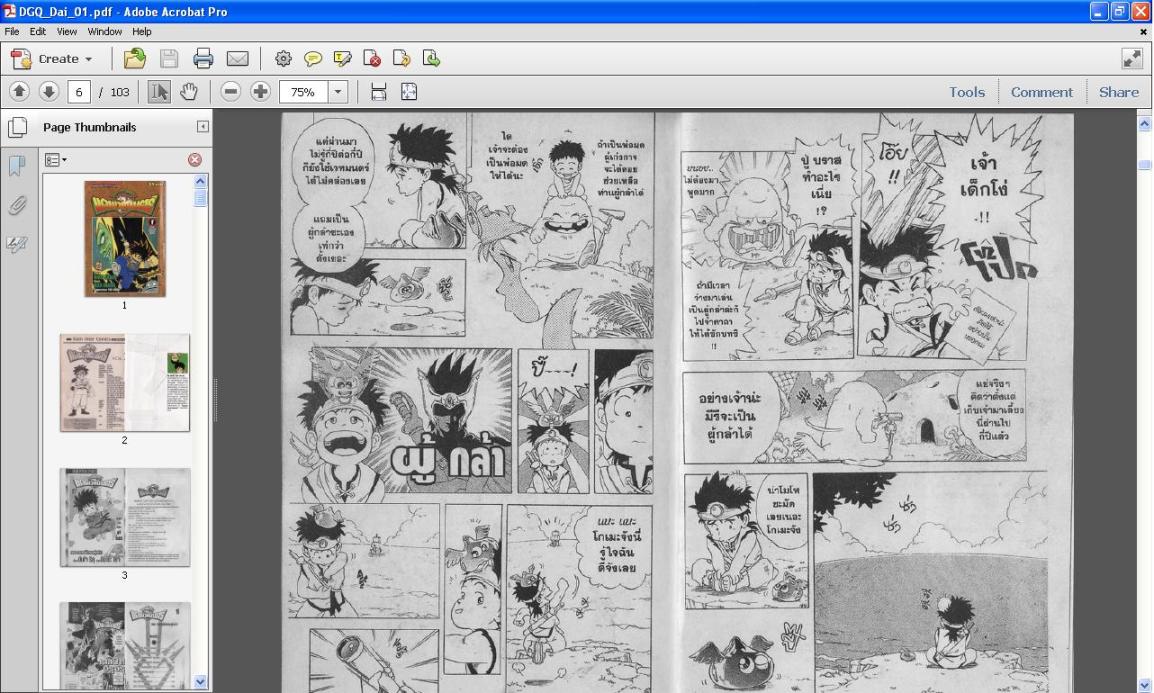Screen dimensions: 1154x693
Task: Open the Window menu
Action: pyautogui.click(x=105, y=32)
